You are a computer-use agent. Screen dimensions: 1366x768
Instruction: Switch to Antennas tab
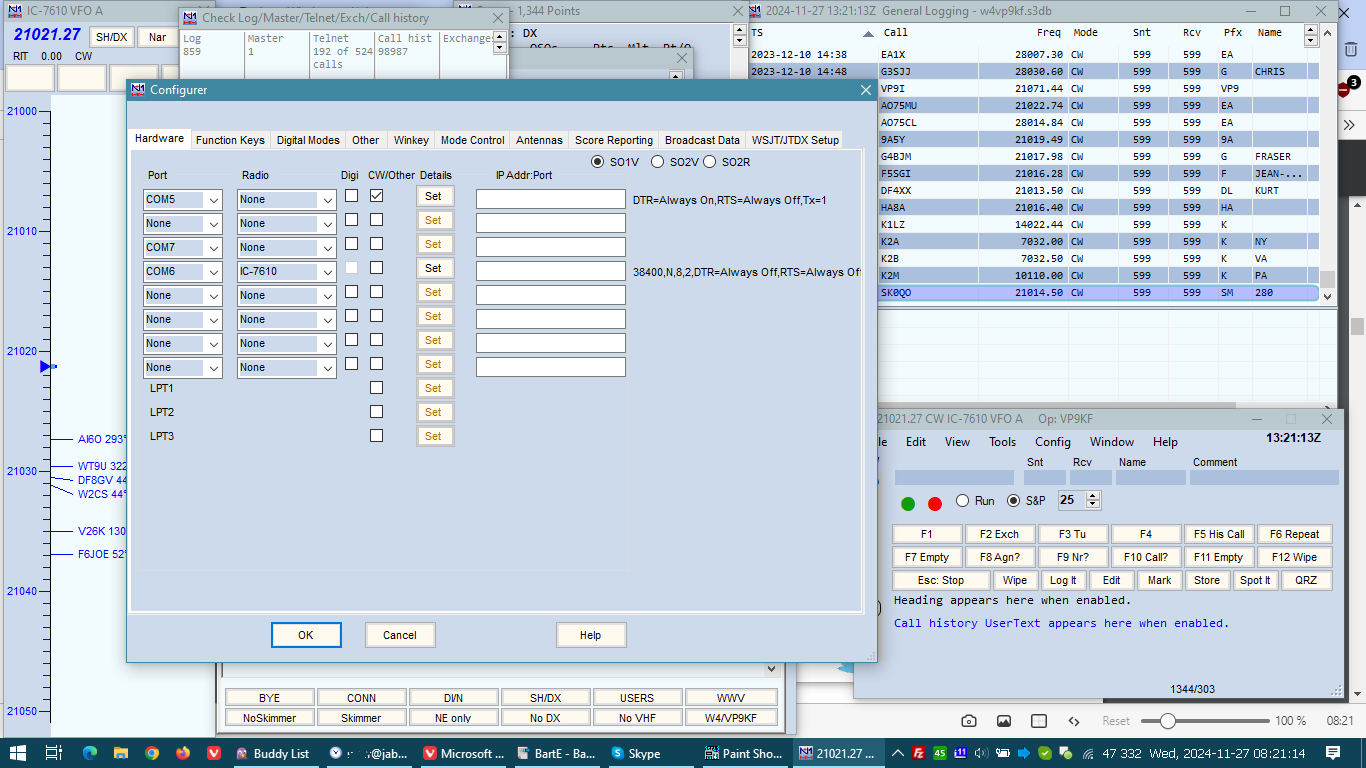tap(539, 140)
